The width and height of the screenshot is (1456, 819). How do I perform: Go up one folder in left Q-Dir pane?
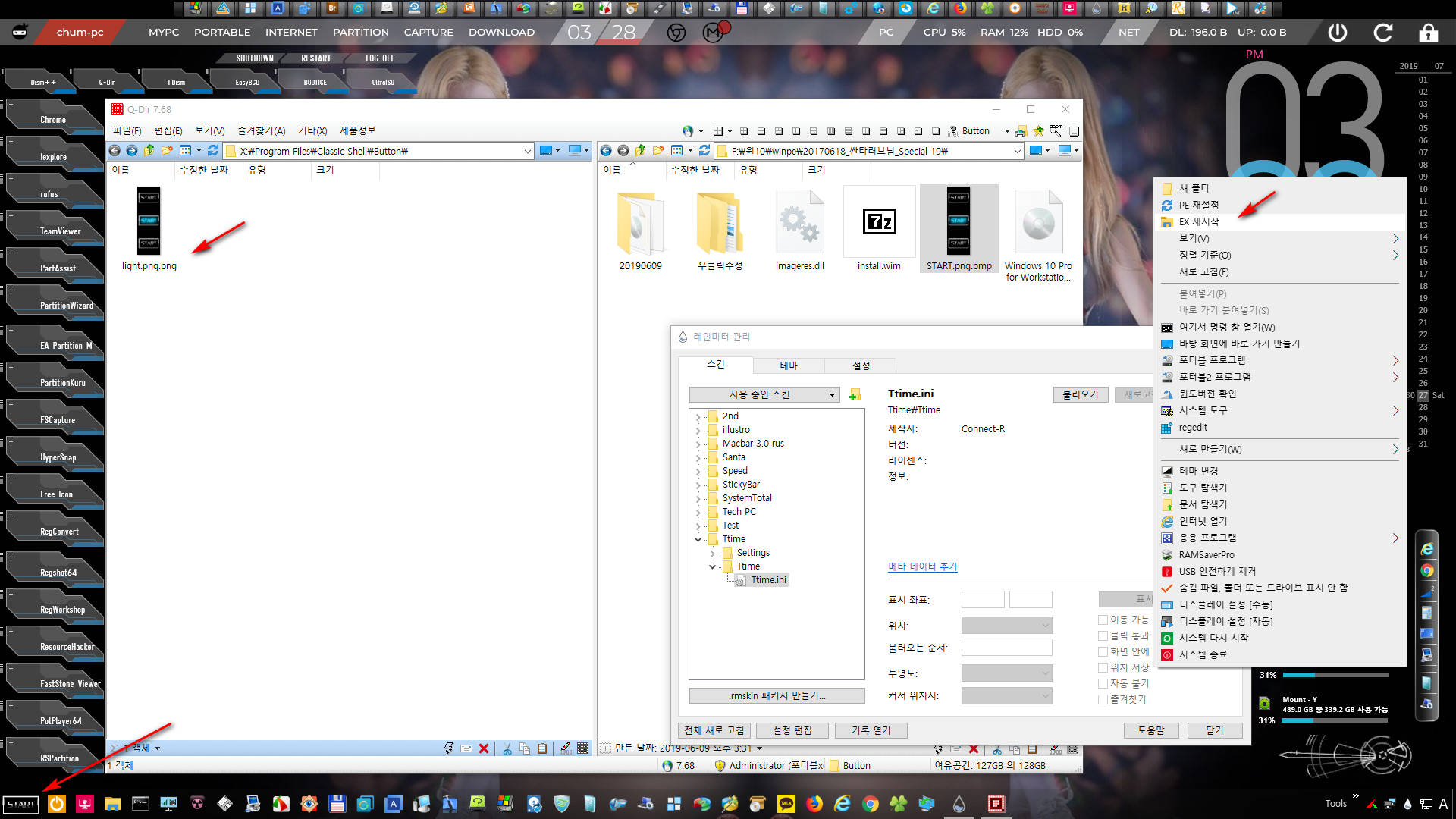(x=149, y=151)
